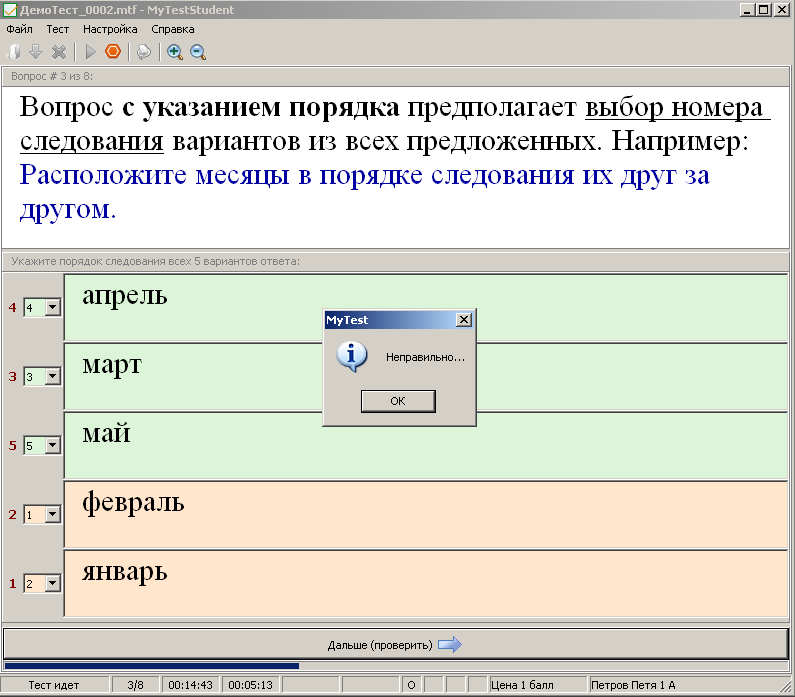Select the май answer row

point(426,446)
